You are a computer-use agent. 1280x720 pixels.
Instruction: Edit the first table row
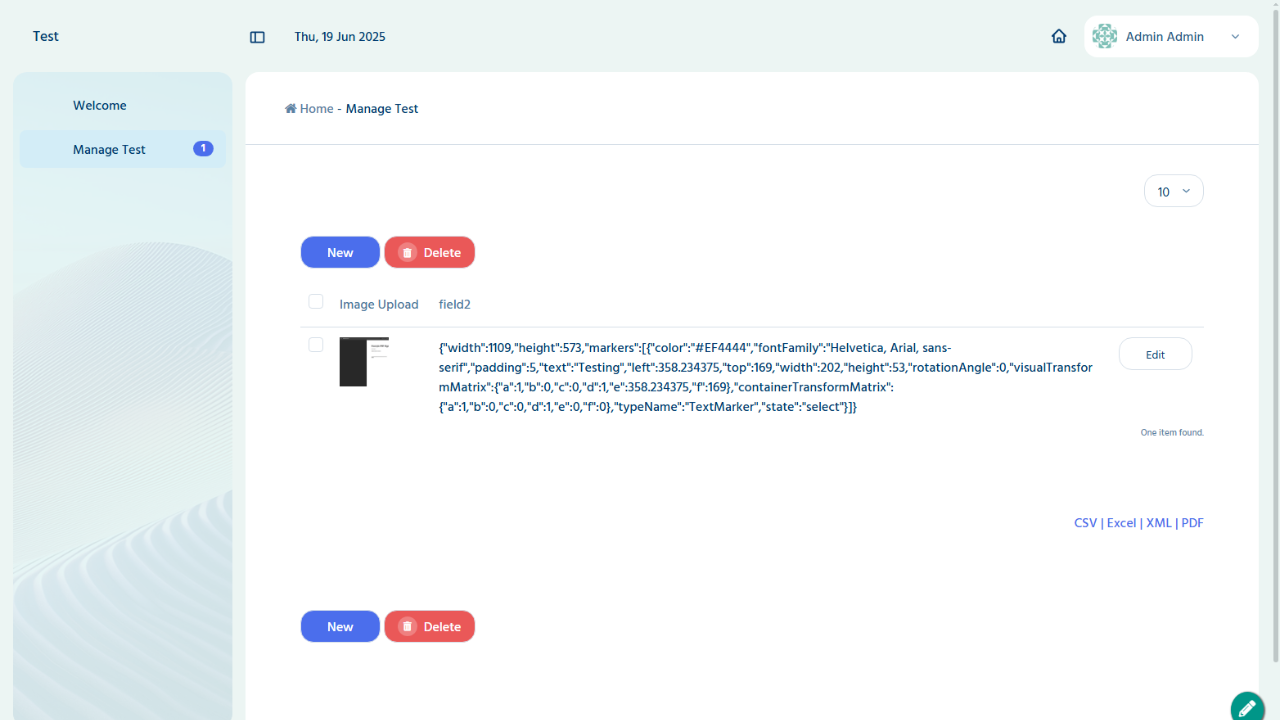coord(1155,354)
